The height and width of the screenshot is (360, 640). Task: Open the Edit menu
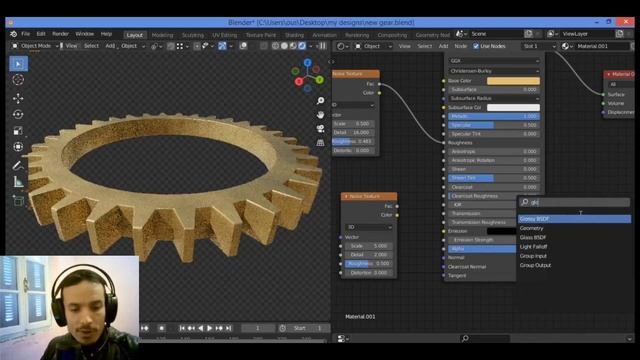pos(41,34)
